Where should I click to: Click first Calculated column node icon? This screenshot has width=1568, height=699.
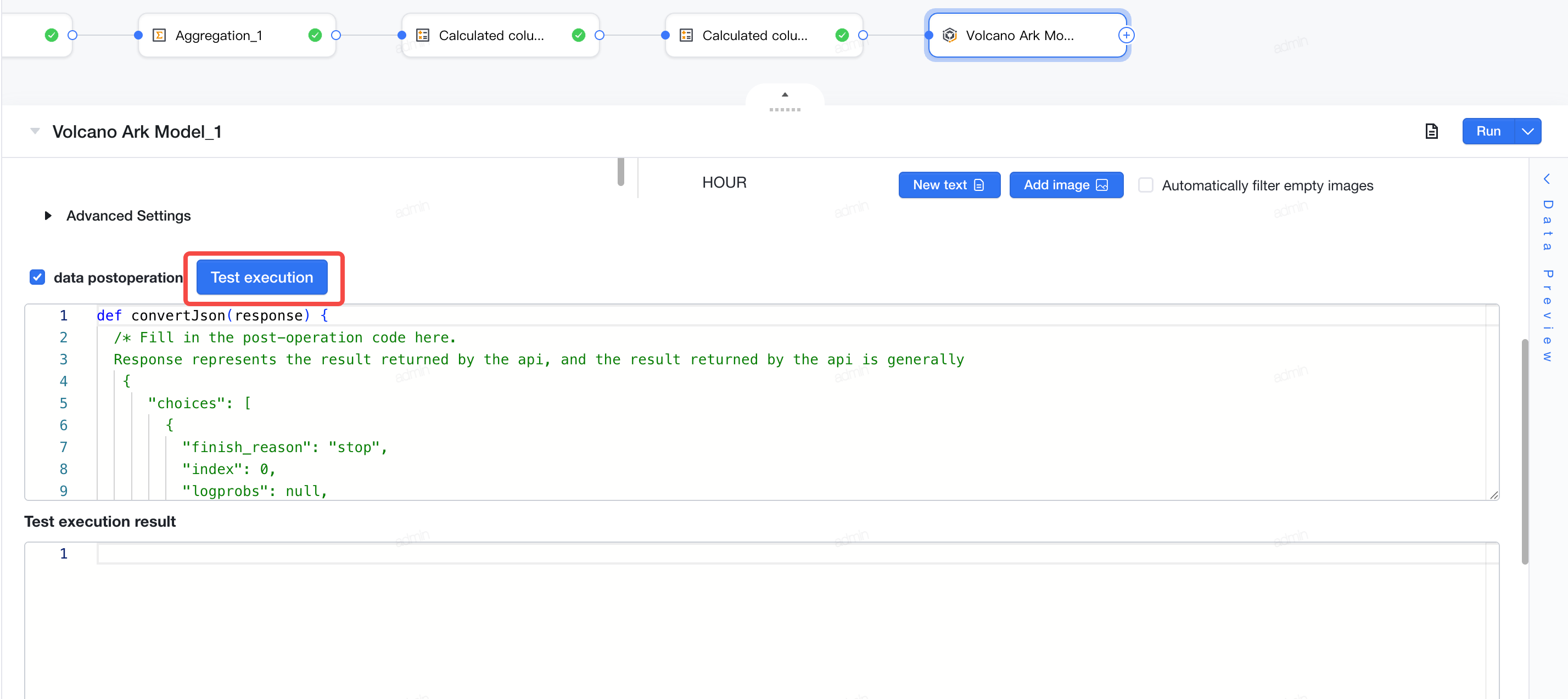point(422,35)
